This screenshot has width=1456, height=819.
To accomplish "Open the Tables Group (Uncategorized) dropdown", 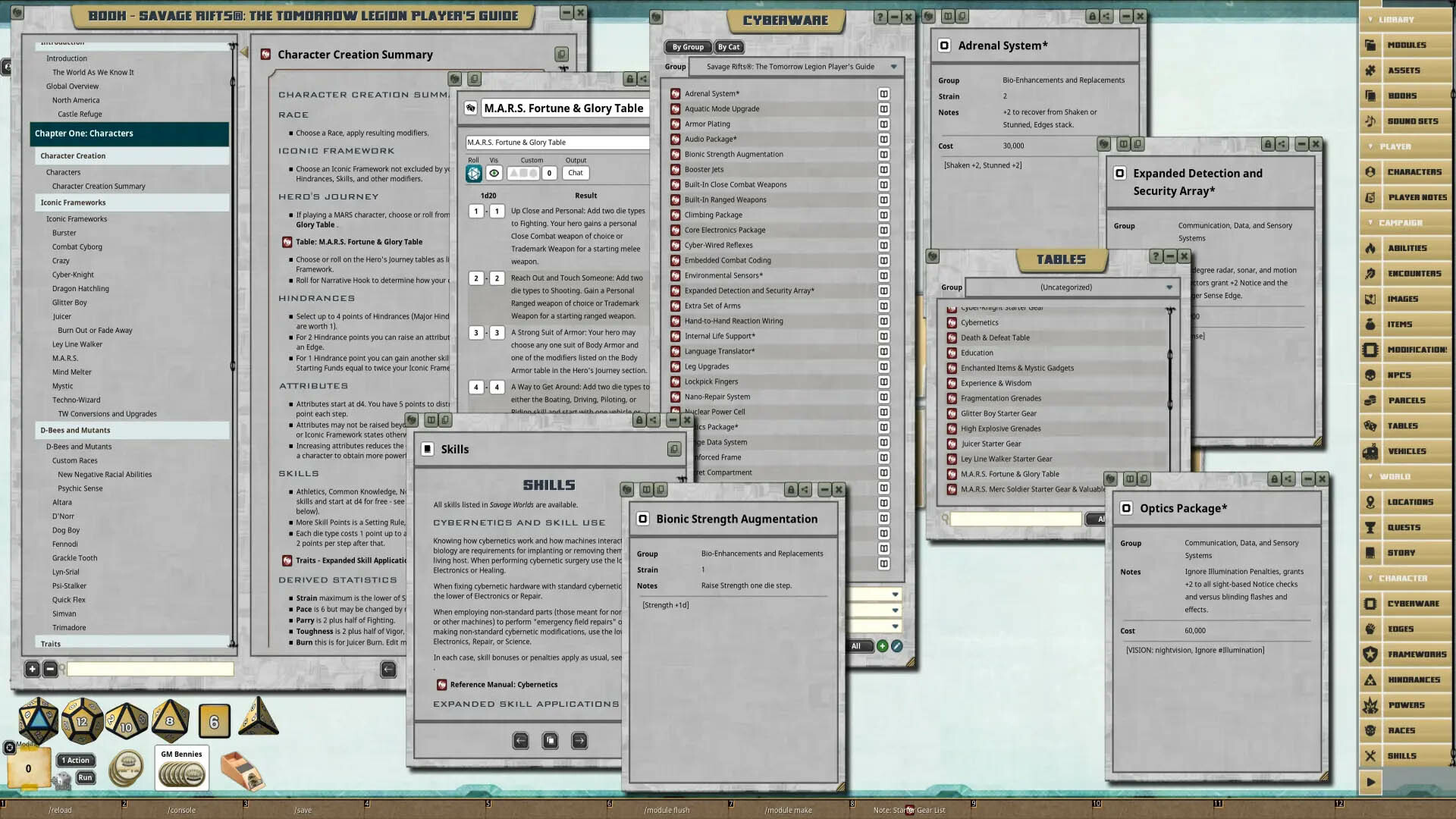I will click(1169, 287).
